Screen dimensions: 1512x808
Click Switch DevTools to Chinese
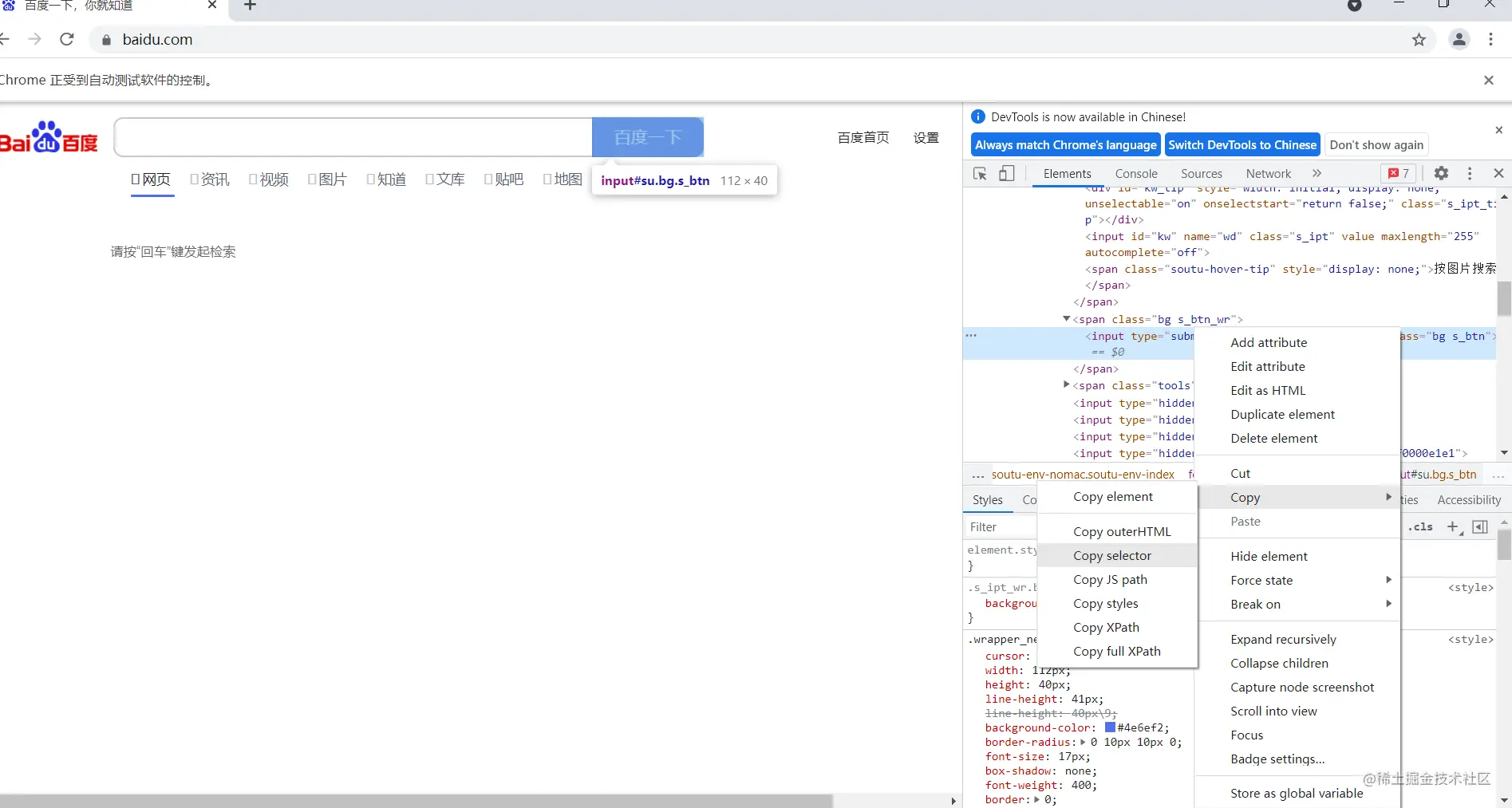click(x=1242, y=144)
